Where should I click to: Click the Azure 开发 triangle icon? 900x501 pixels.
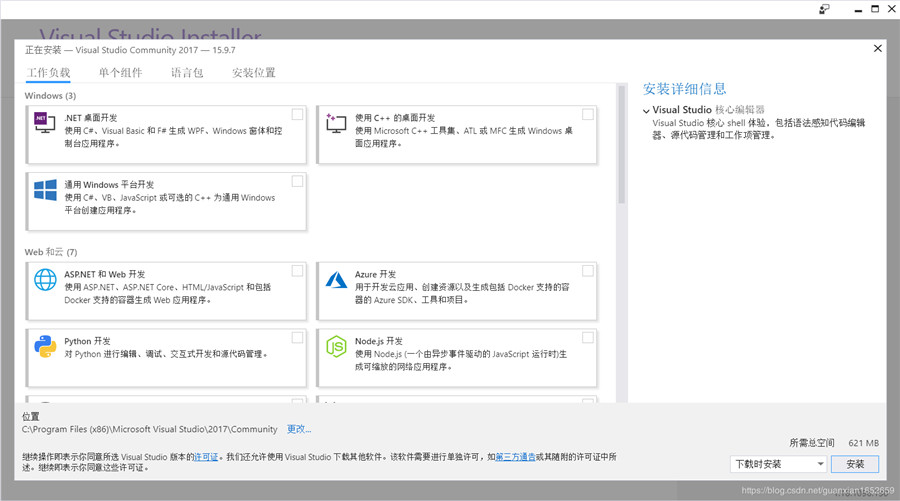[336, 279]
